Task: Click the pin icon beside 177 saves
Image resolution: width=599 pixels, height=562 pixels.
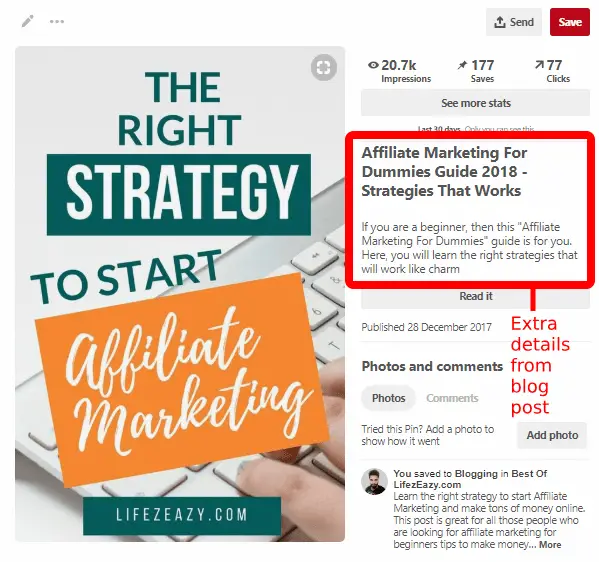Action: click(463, 65)
